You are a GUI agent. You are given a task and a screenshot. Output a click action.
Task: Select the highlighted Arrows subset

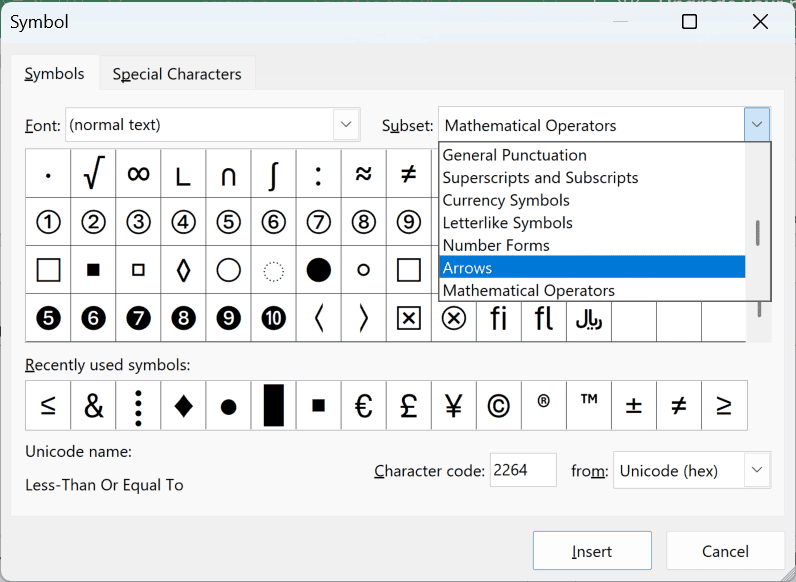[592, 268]
